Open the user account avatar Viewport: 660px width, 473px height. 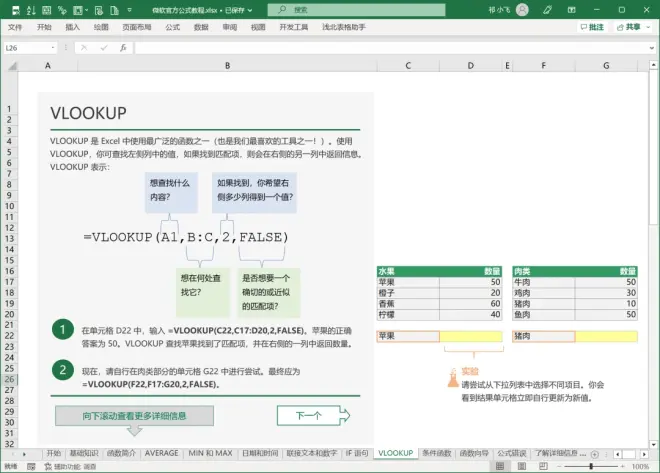pyautogui.click(x=522, y=10)
